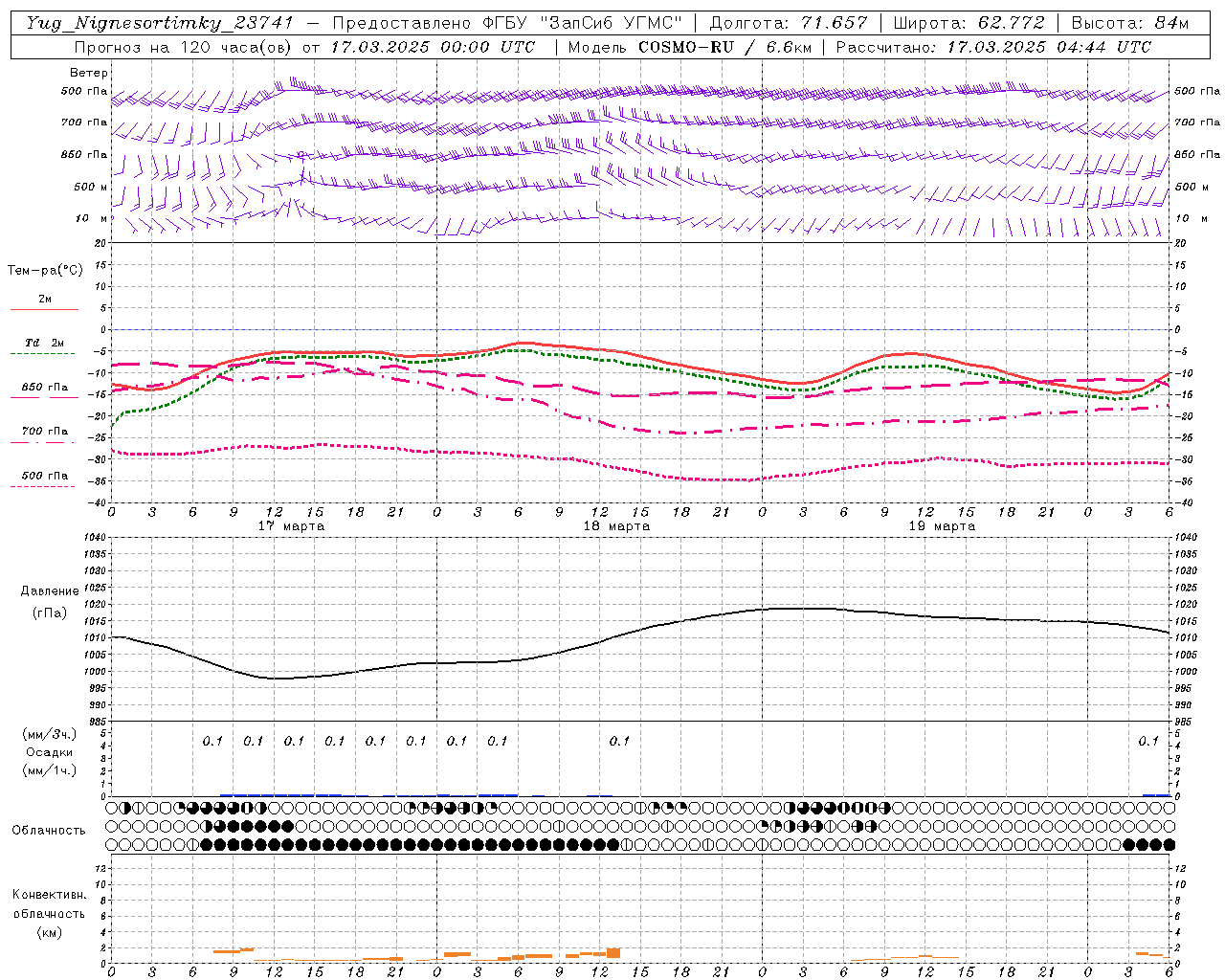Click the '700 гПа' temperature legend entry
Viewport: 1225px width, 980px height.
45,432
